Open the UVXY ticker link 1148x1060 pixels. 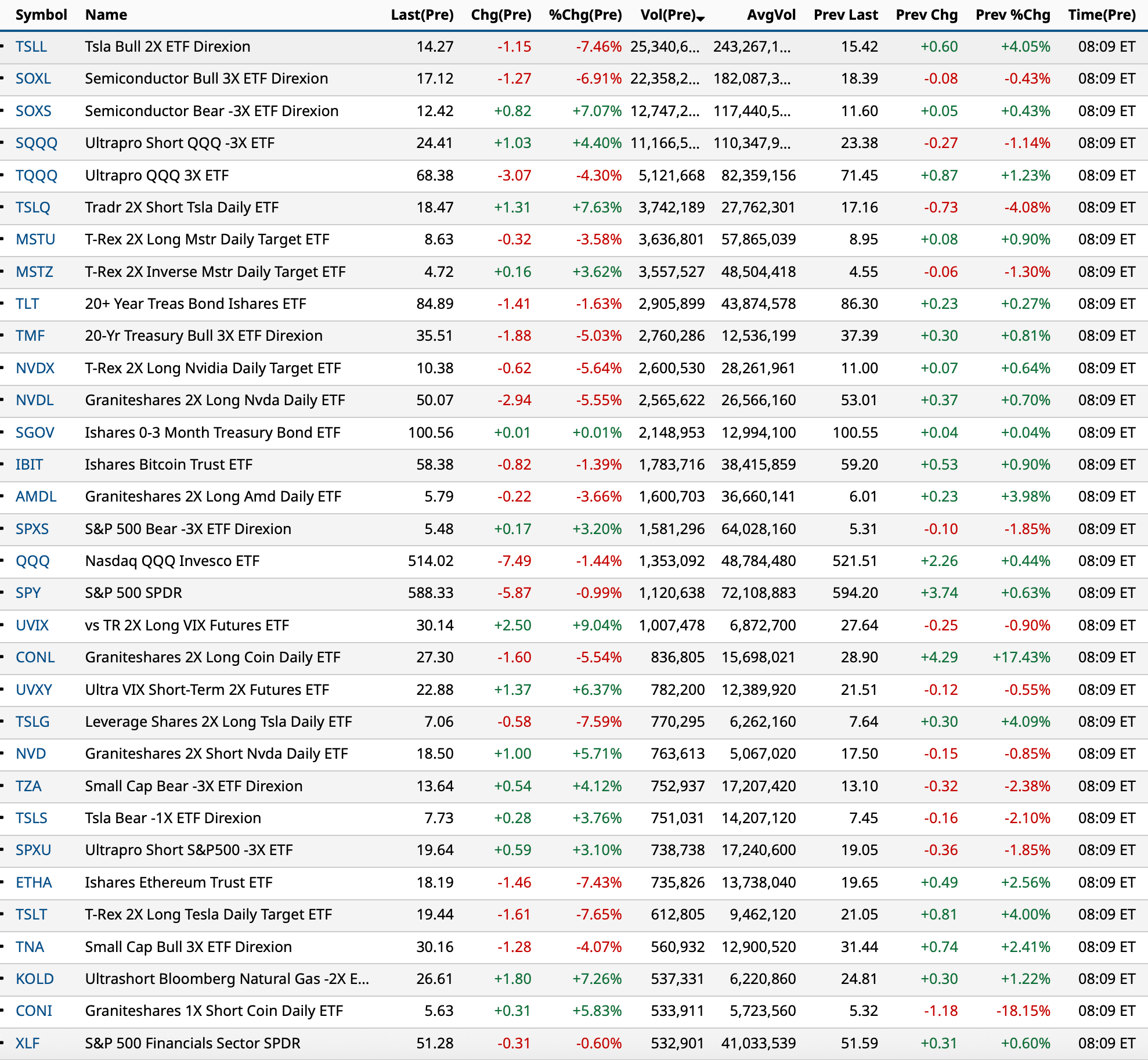coord(34,690)
